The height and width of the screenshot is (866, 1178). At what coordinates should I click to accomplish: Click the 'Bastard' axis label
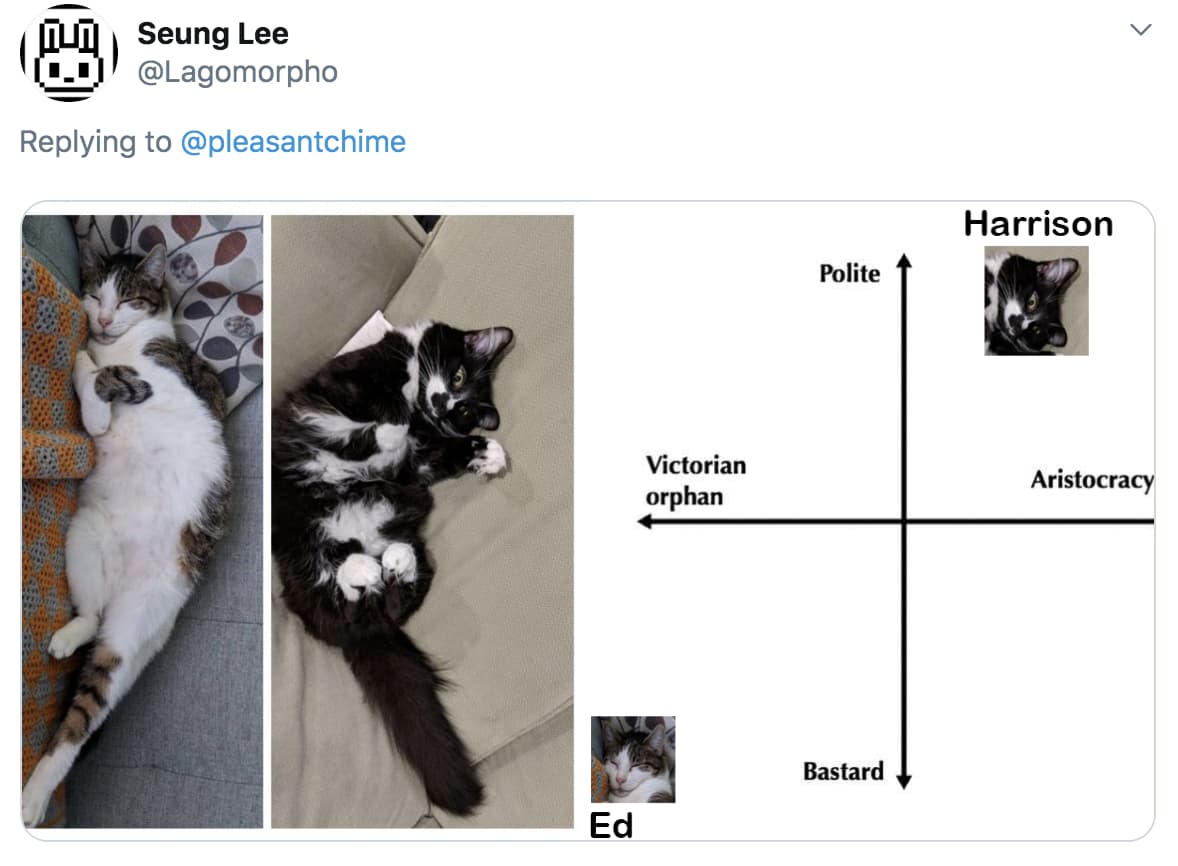pyautogui.click(x=843, y=771)
